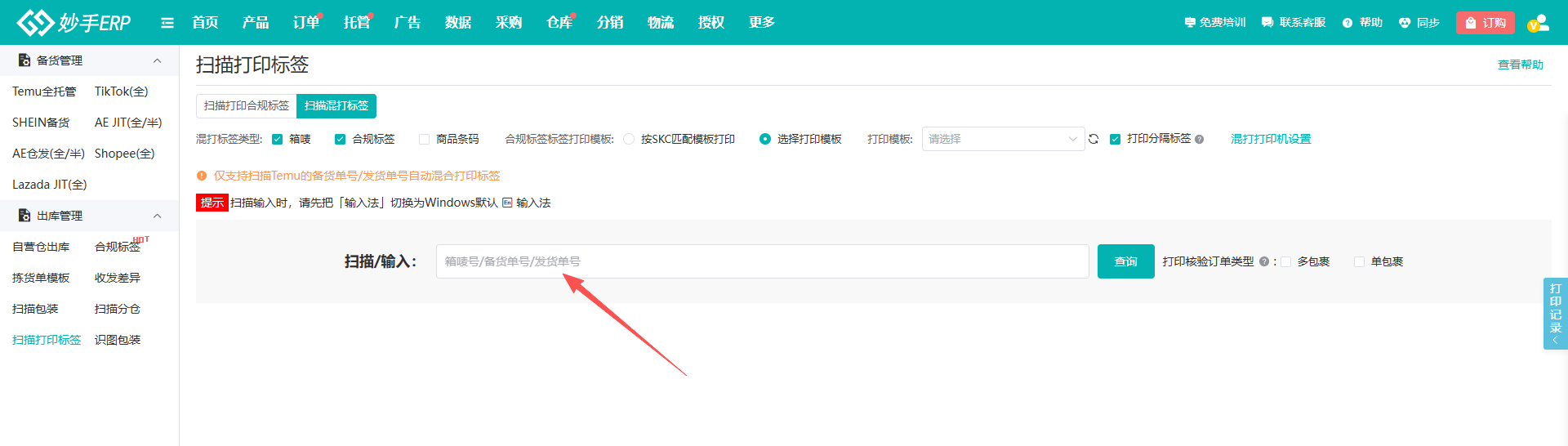Go to TikTok(全) in sidebar
The image size is (1568, 446).
pyautogui.click(x=122, y=91)
